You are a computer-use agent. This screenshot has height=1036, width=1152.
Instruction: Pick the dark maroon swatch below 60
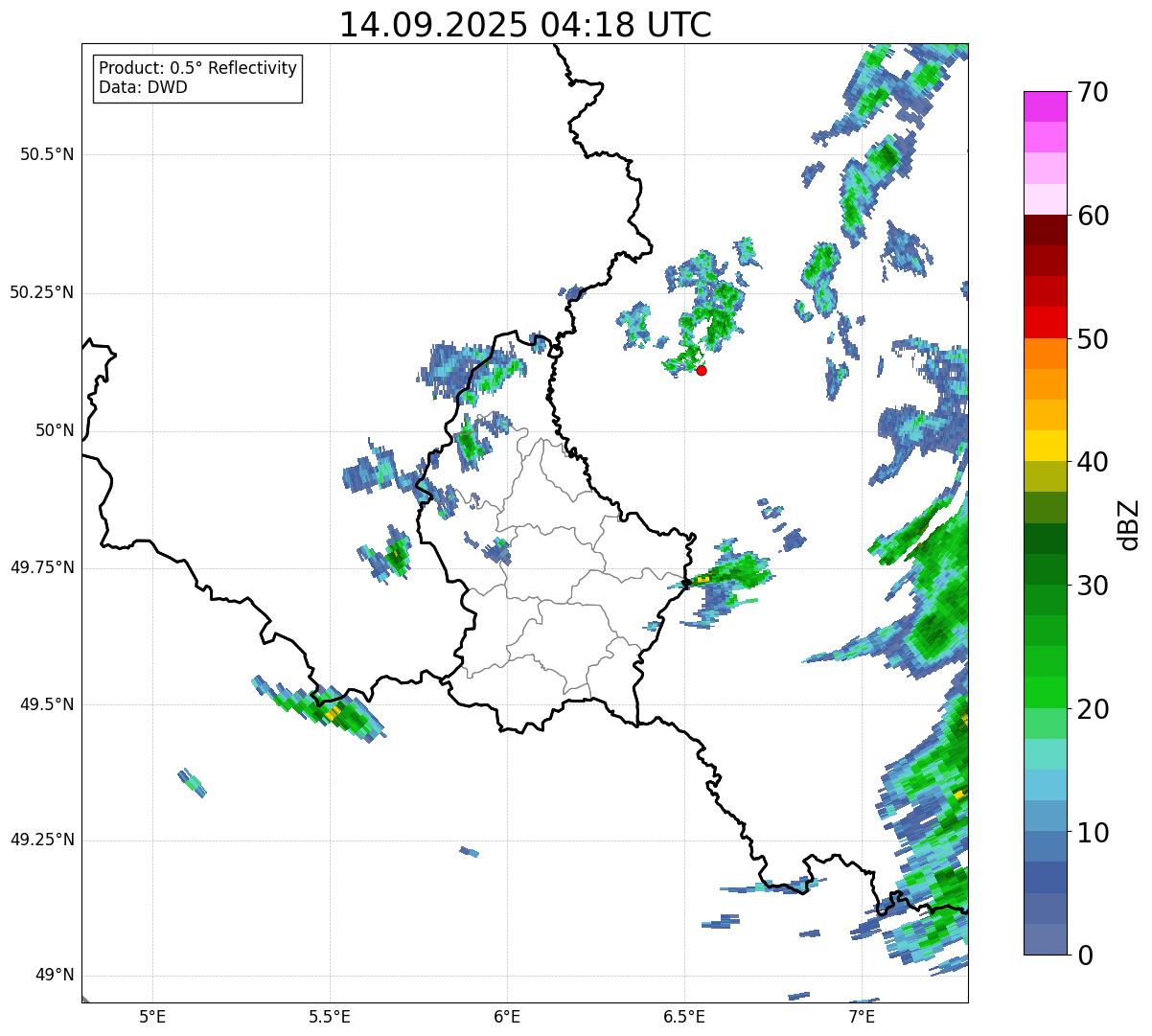click(x=1045, y=230)
